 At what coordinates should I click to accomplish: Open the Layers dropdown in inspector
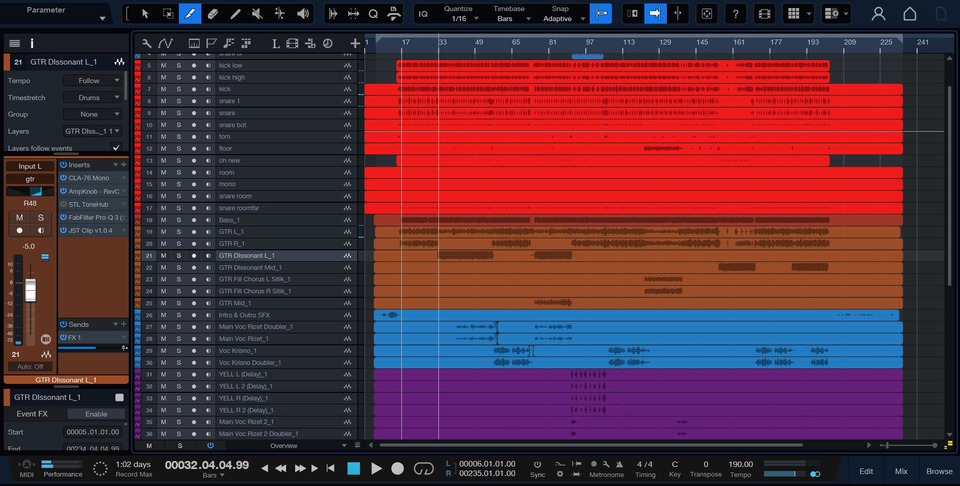(x=93, y=131)
